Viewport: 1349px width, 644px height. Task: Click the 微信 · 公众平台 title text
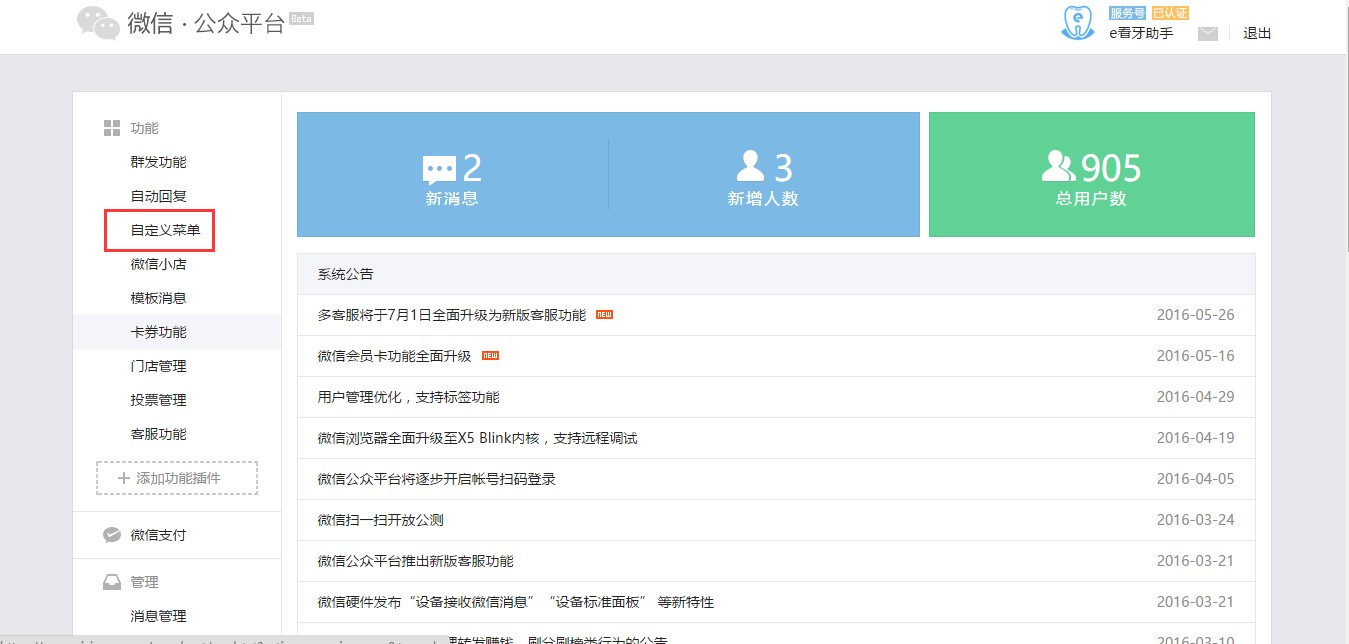tap(206, 23)
